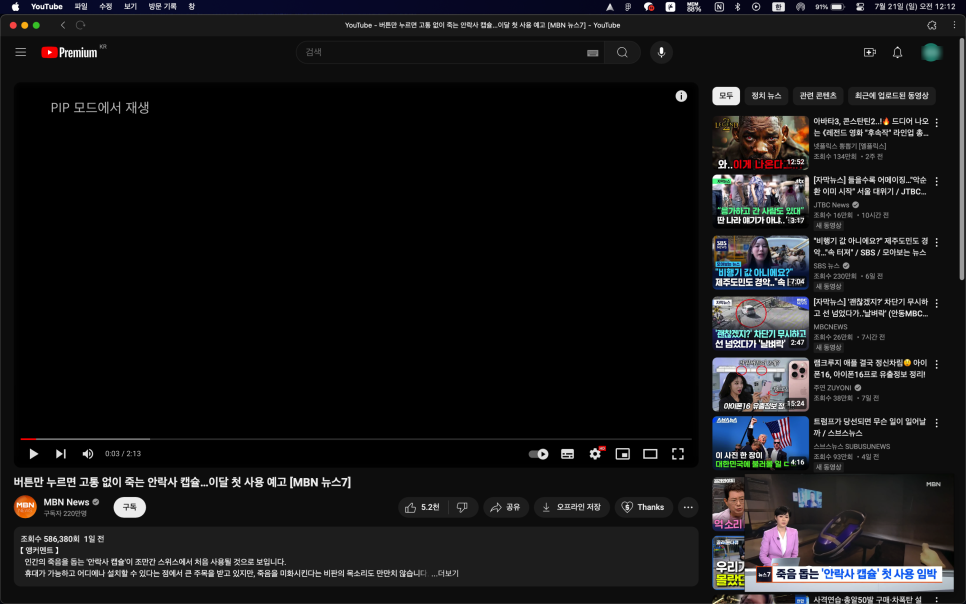Click the PIP mini player preview

point(848,535)
